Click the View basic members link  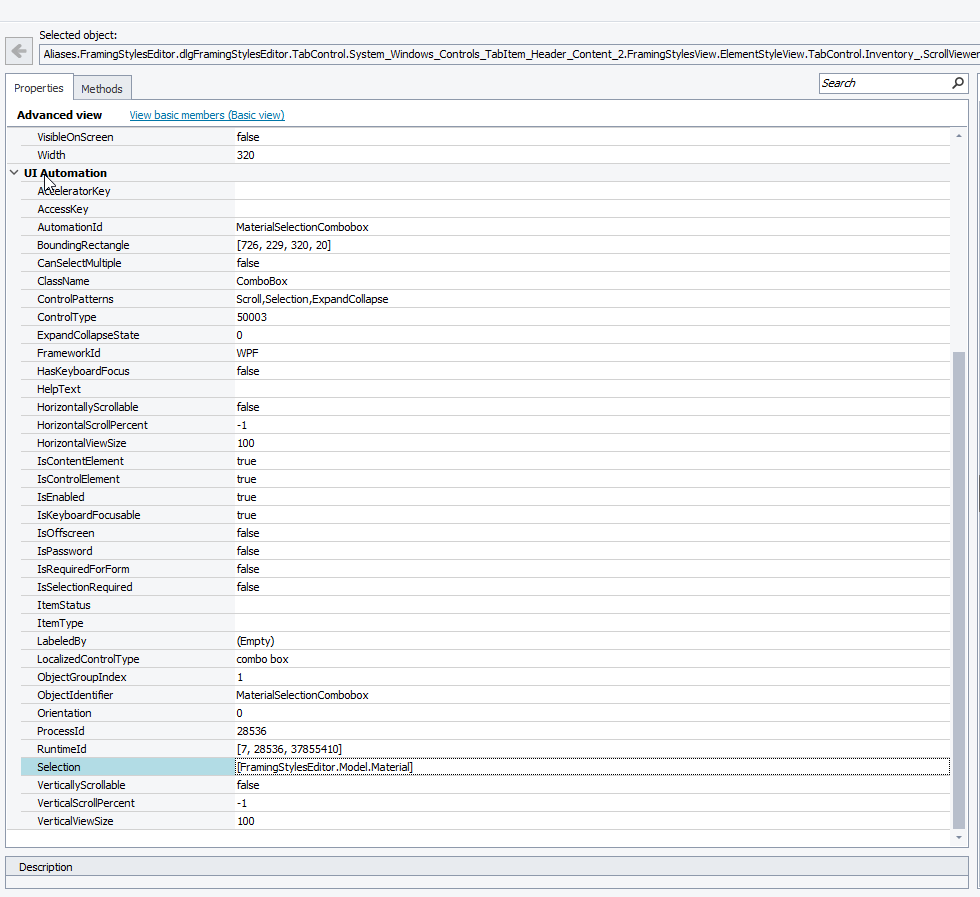point(206,115)
